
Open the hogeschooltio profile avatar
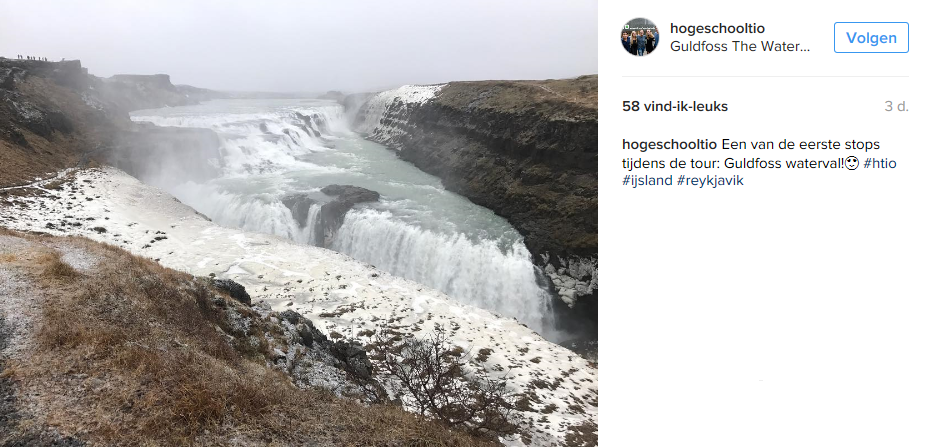tap(639, 37)
